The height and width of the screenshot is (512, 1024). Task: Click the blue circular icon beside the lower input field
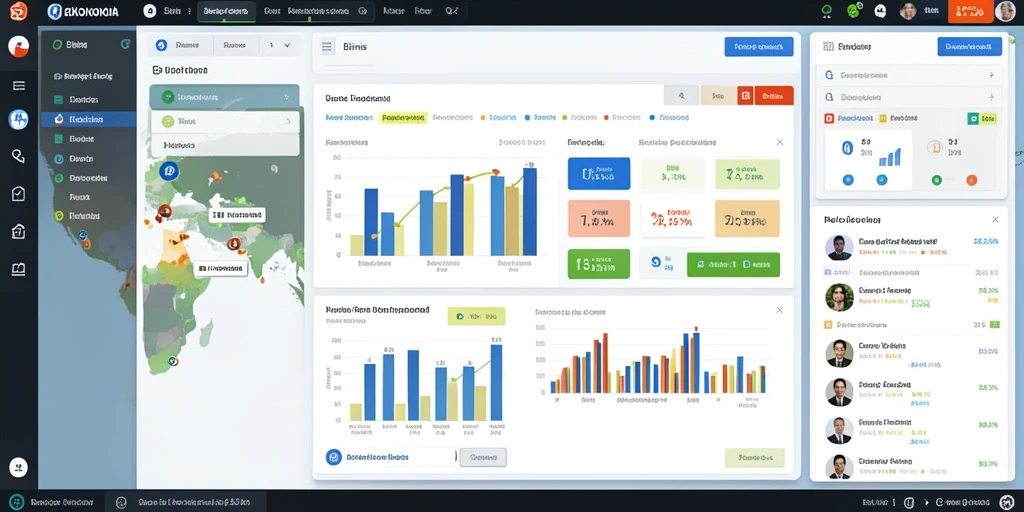coord(334,457)
